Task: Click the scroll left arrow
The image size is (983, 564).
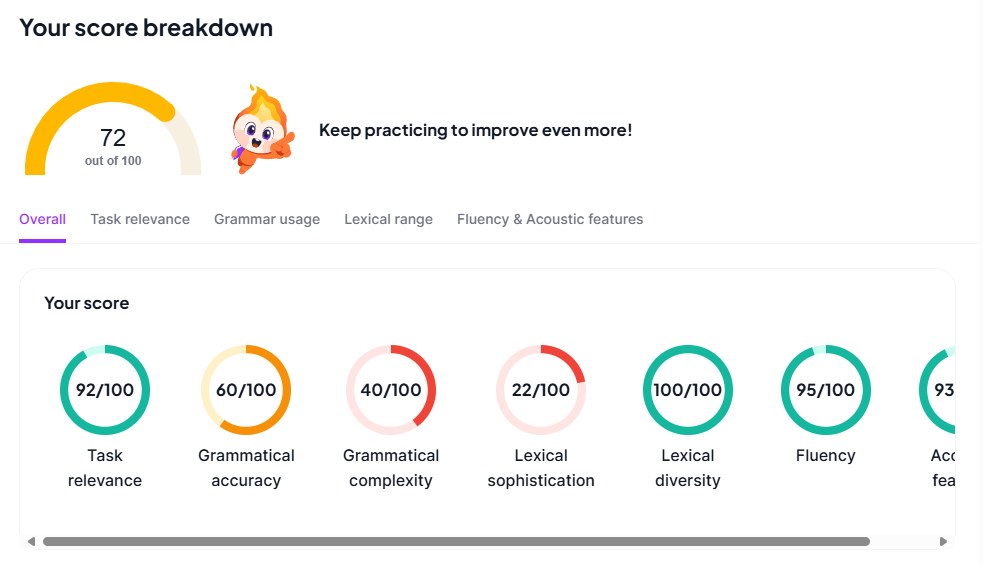Action: [x=32, y=542]
